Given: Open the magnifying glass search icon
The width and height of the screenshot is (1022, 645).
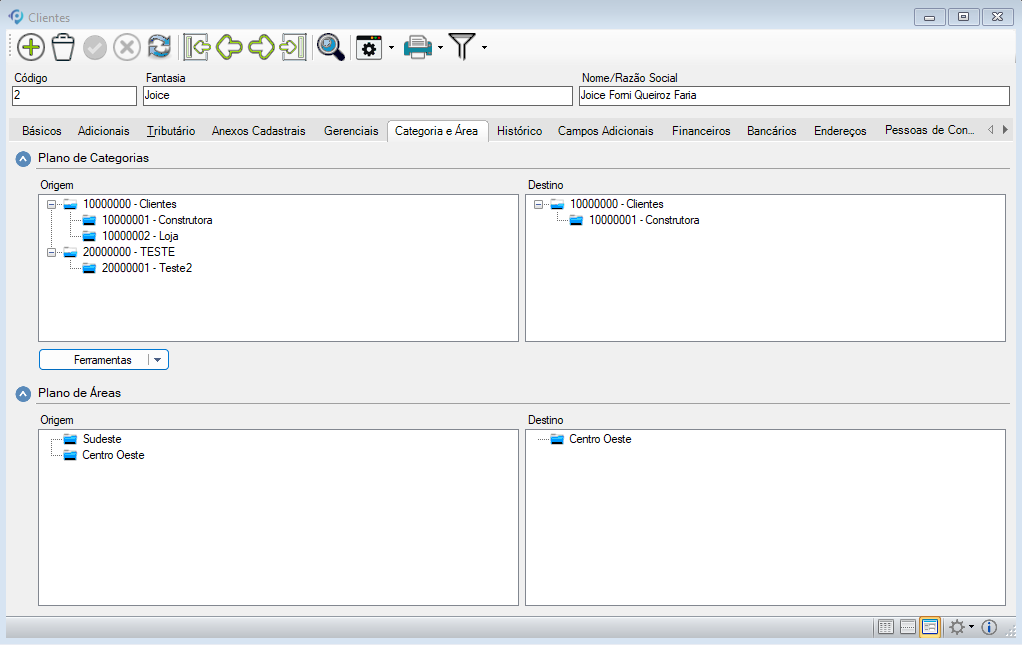Looking at the screenshot, I should pos(330,47).
